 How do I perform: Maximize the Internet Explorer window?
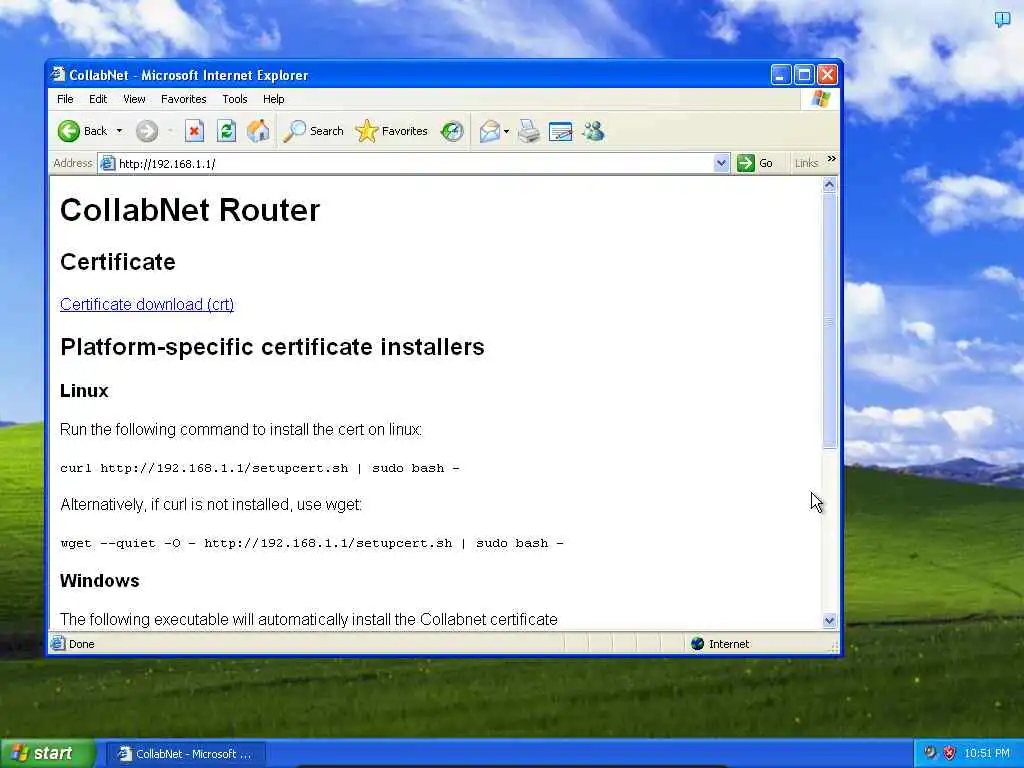click(x=804, y=75)
